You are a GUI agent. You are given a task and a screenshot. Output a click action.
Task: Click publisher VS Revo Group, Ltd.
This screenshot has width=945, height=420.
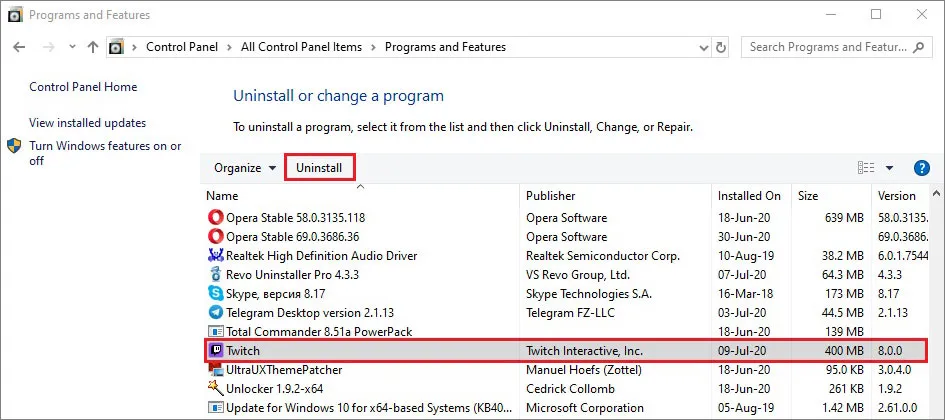click(578, 275)
